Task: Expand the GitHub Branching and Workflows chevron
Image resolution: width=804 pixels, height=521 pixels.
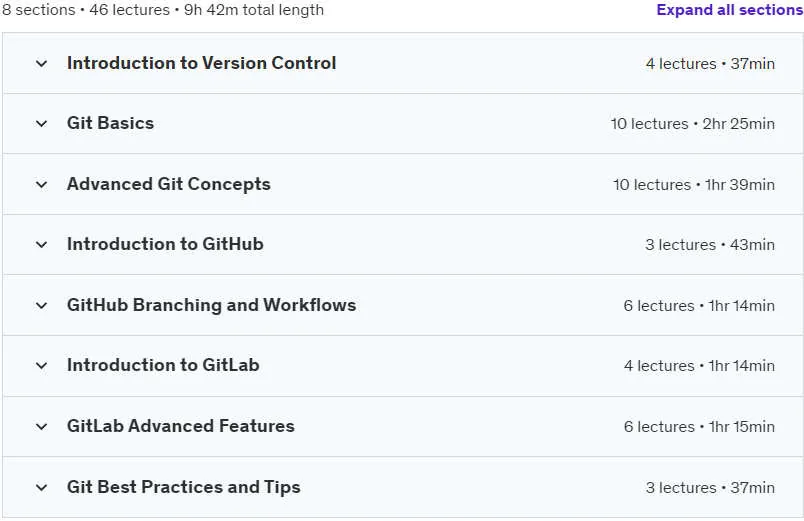Action: click(x=42, y=306)
